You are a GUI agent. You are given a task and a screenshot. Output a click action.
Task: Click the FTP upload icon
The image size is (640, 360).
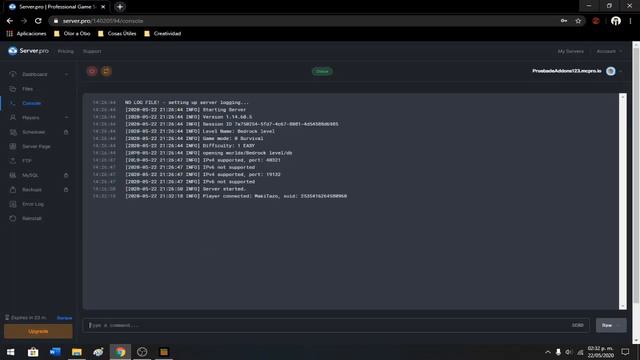coord(13,161)
